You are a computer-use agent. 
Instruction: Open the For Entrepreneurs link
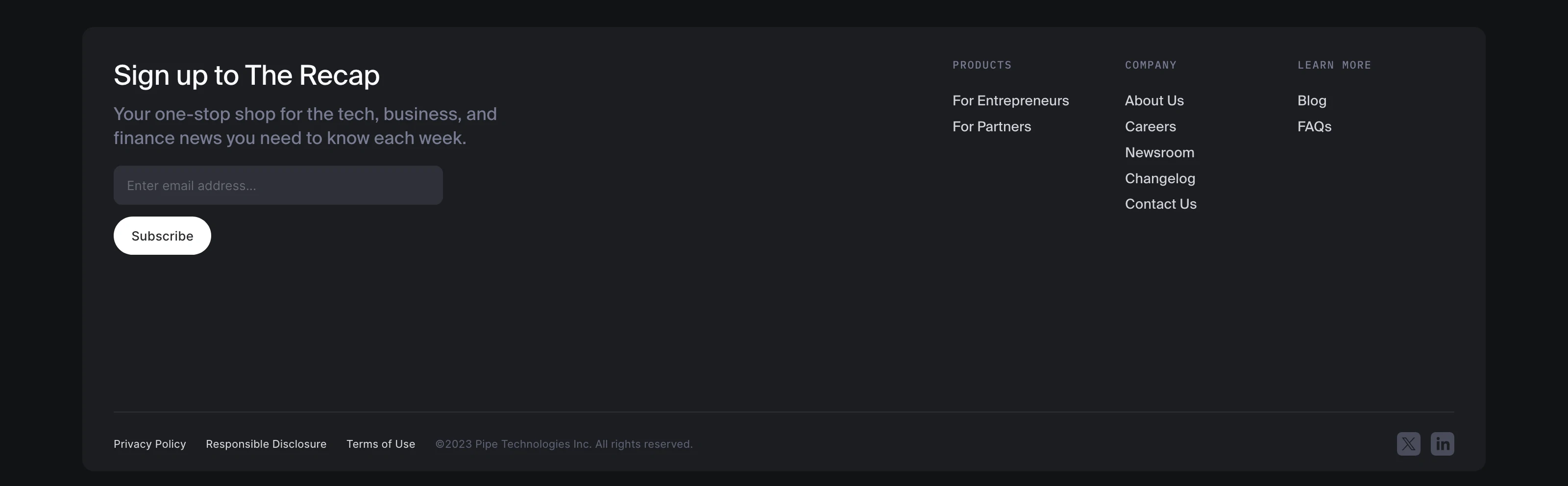1010,100
